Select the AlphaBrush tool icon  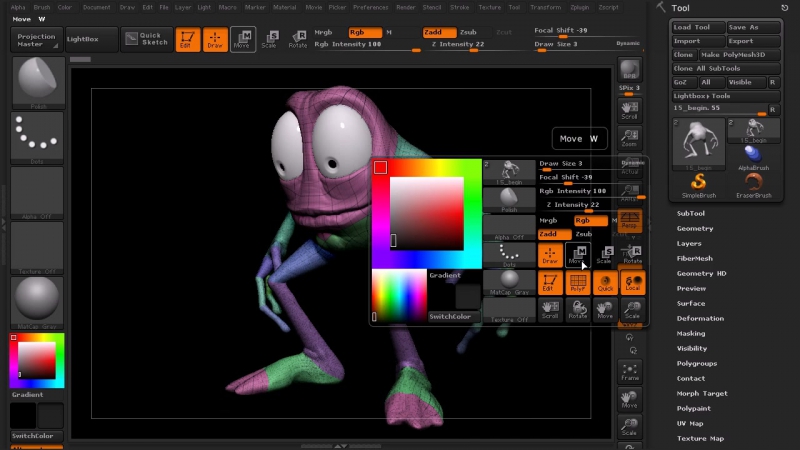pos(754,158)
